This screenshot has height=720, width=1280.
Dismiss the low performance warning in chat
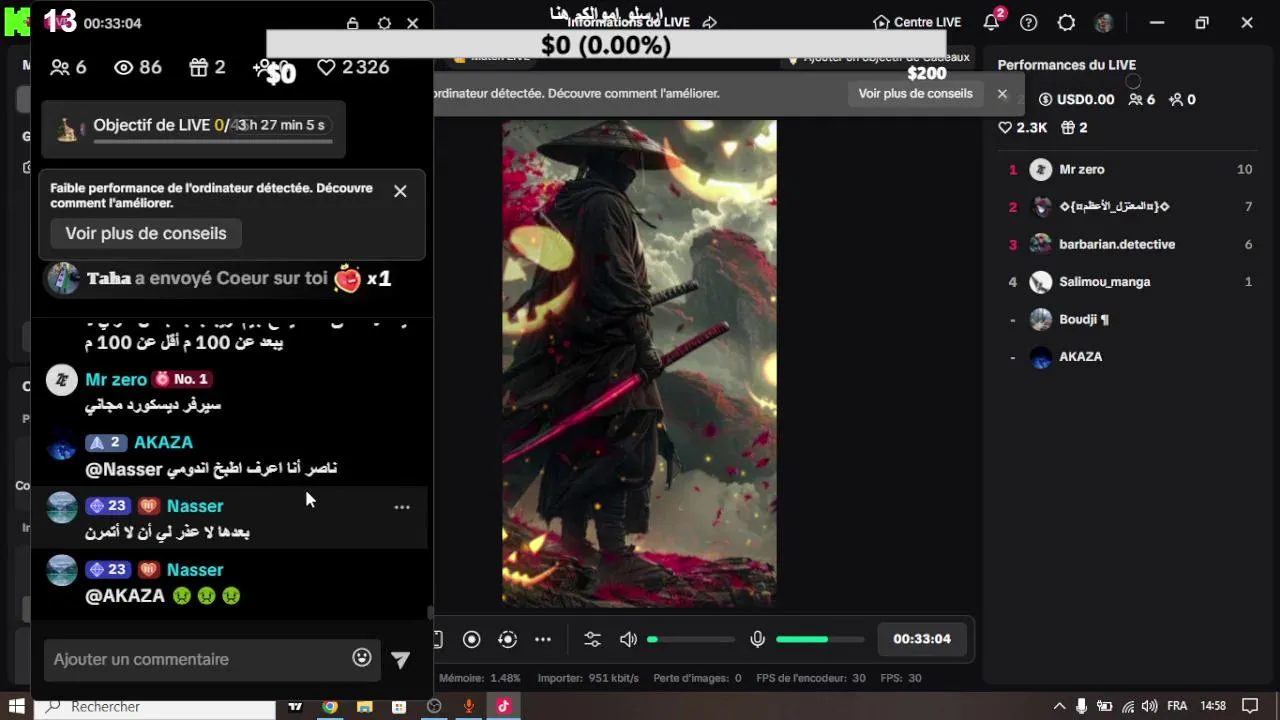[400, 191]
